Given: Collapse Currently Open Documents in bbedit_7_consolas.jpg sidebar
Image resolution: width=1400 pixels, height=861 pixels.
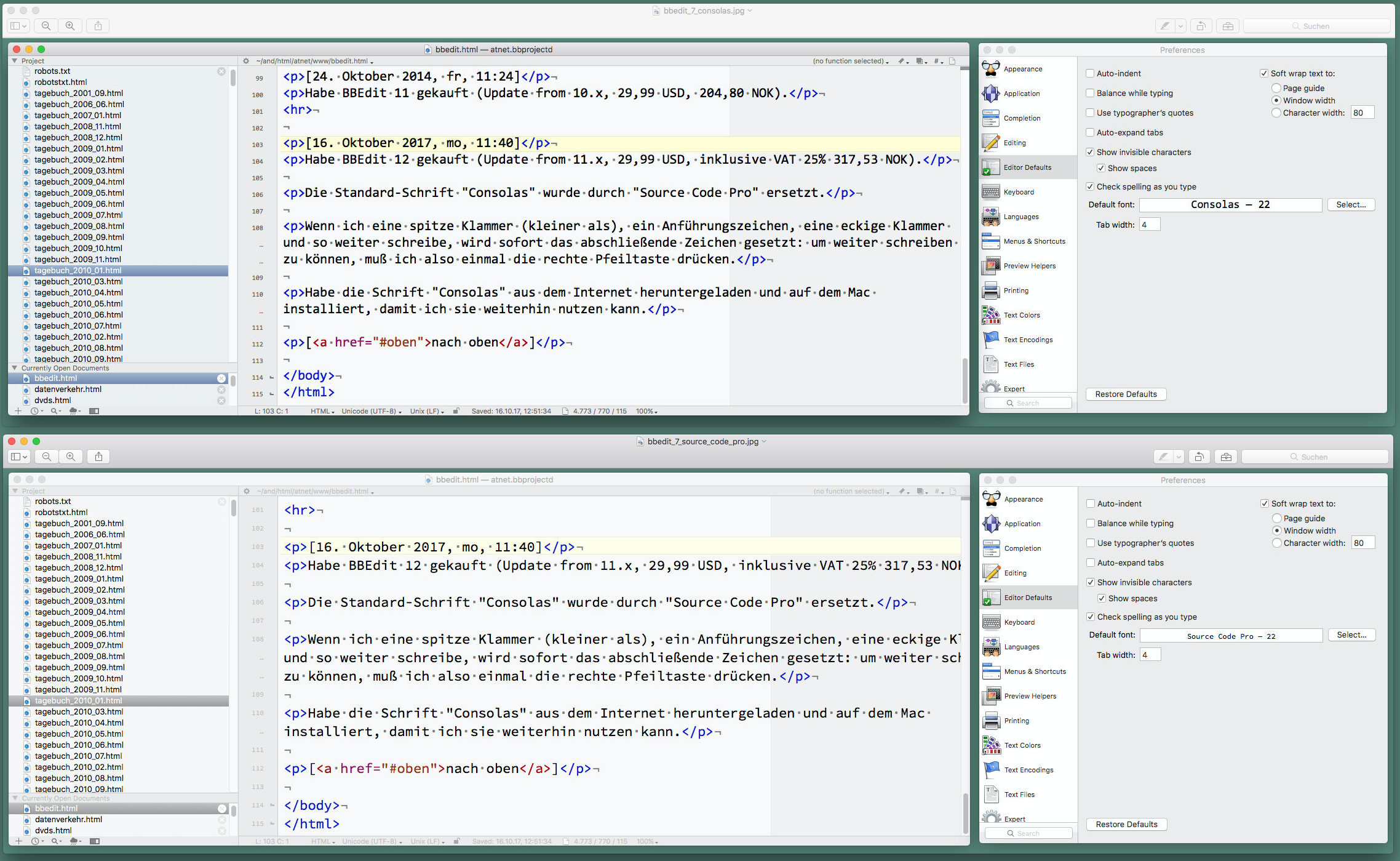Looking at the screenshot, I should click(x=15, y=368).
